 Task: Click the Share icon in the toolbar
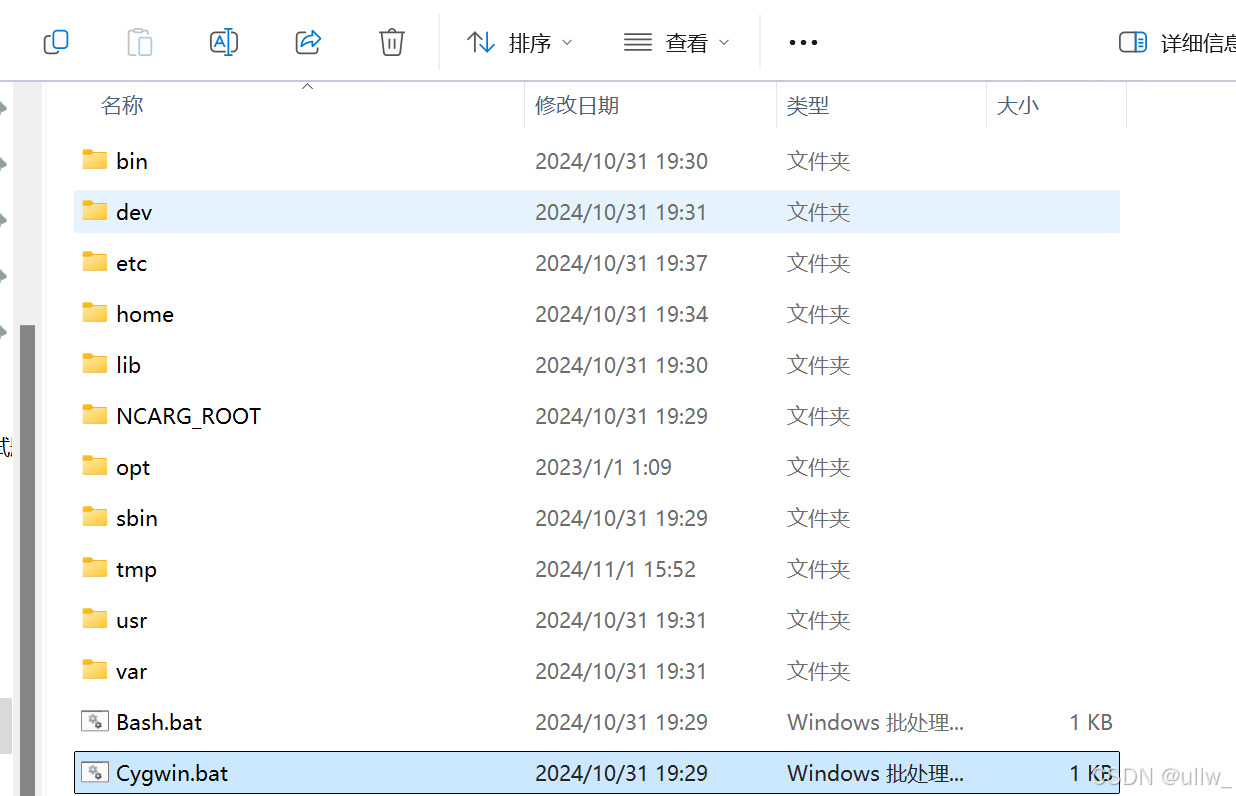[x=307, y=42]
